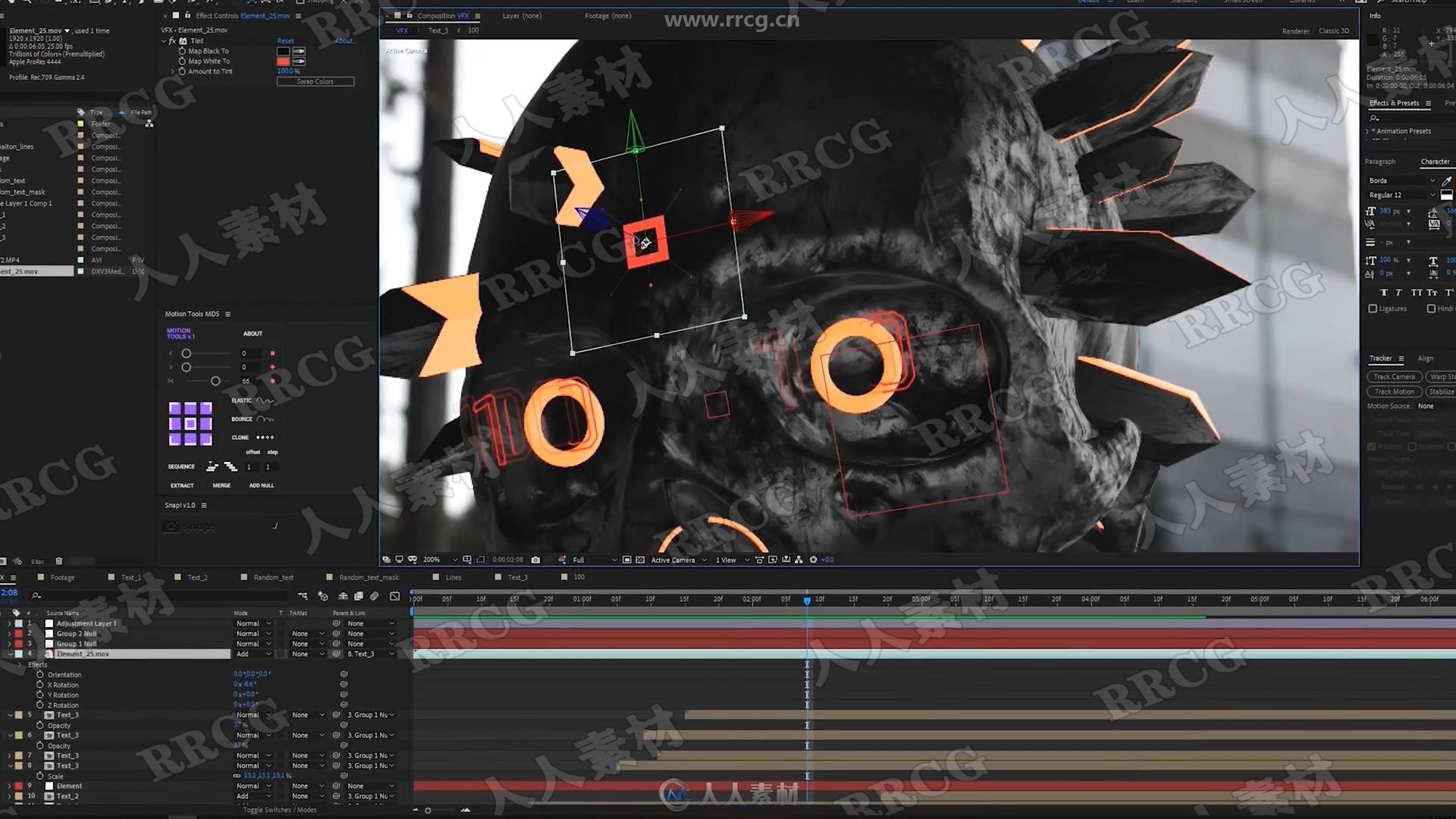Enable motion blur icon in timeline
The height and width of the screenshot is (819, 1456).
pyautogui.click(x=375, y=596)
